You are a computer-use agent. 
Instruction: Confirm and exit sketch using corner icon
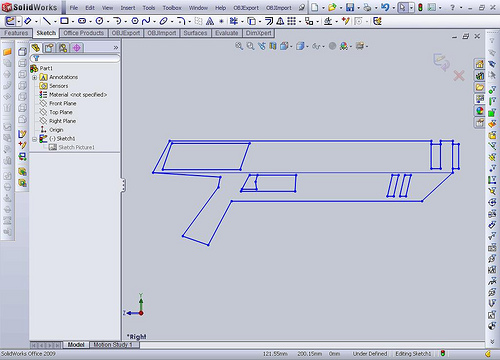tap(441, 62)
